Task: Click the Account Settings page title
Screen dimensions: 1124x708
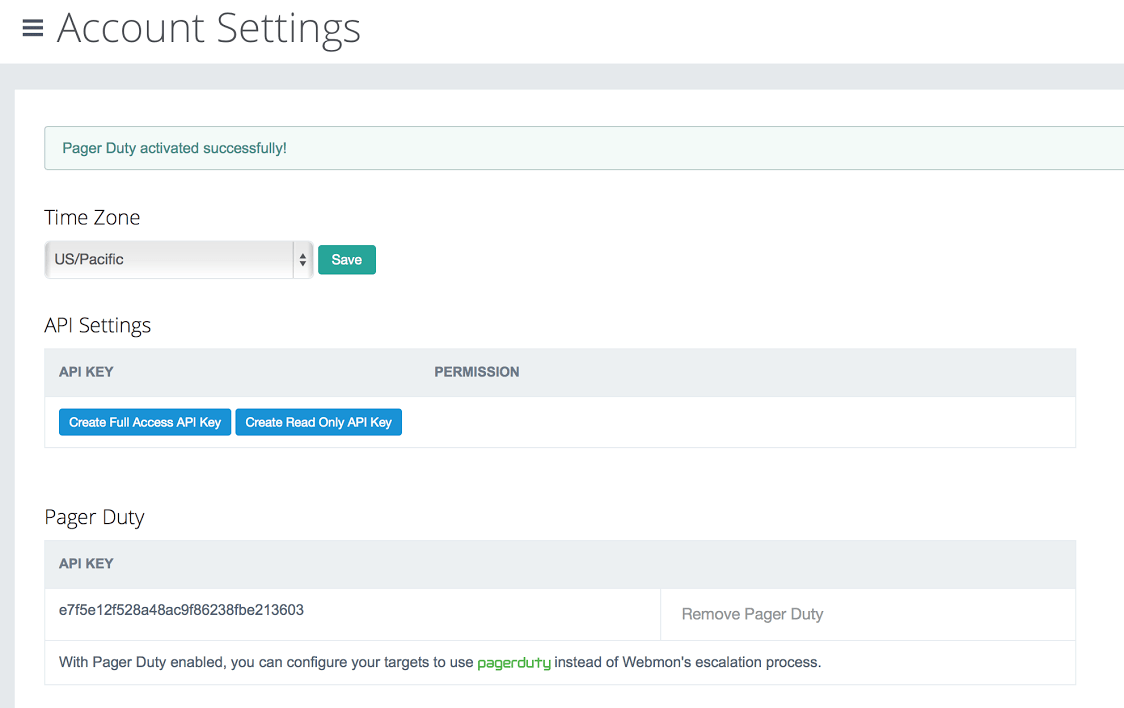Action: point(209,28)
